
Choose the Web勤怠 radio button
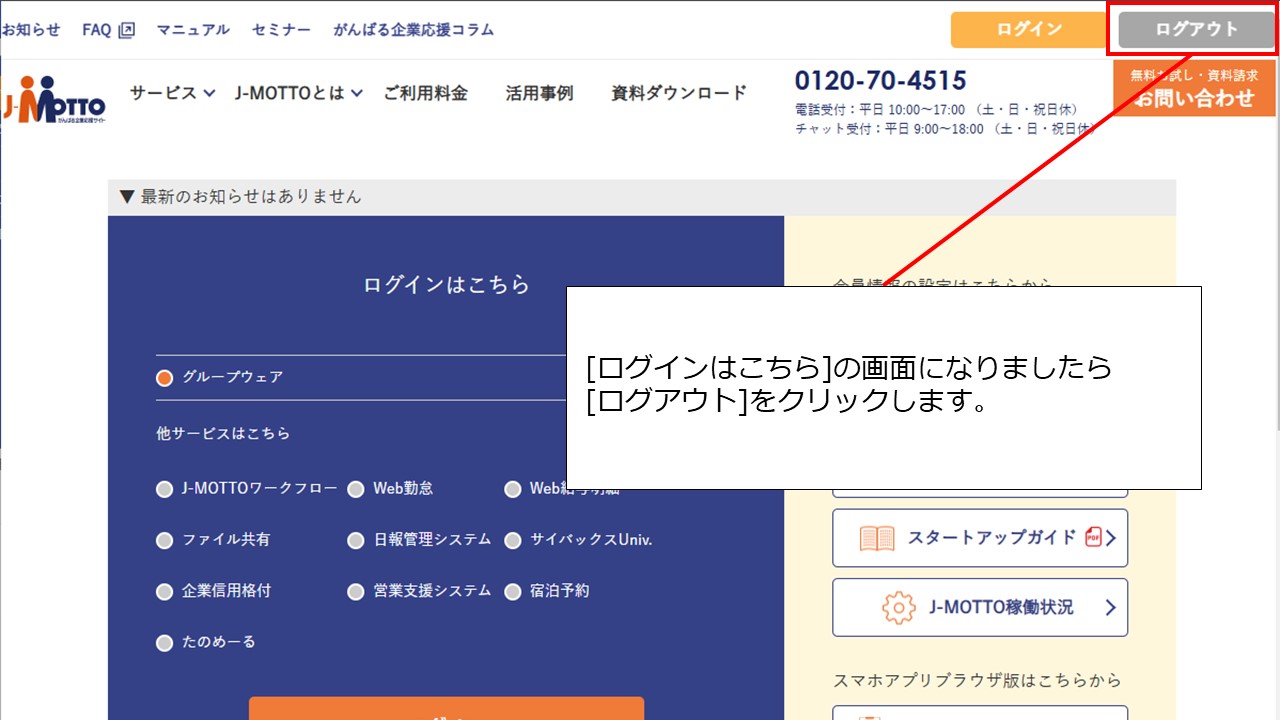click(x=356, y=490)
